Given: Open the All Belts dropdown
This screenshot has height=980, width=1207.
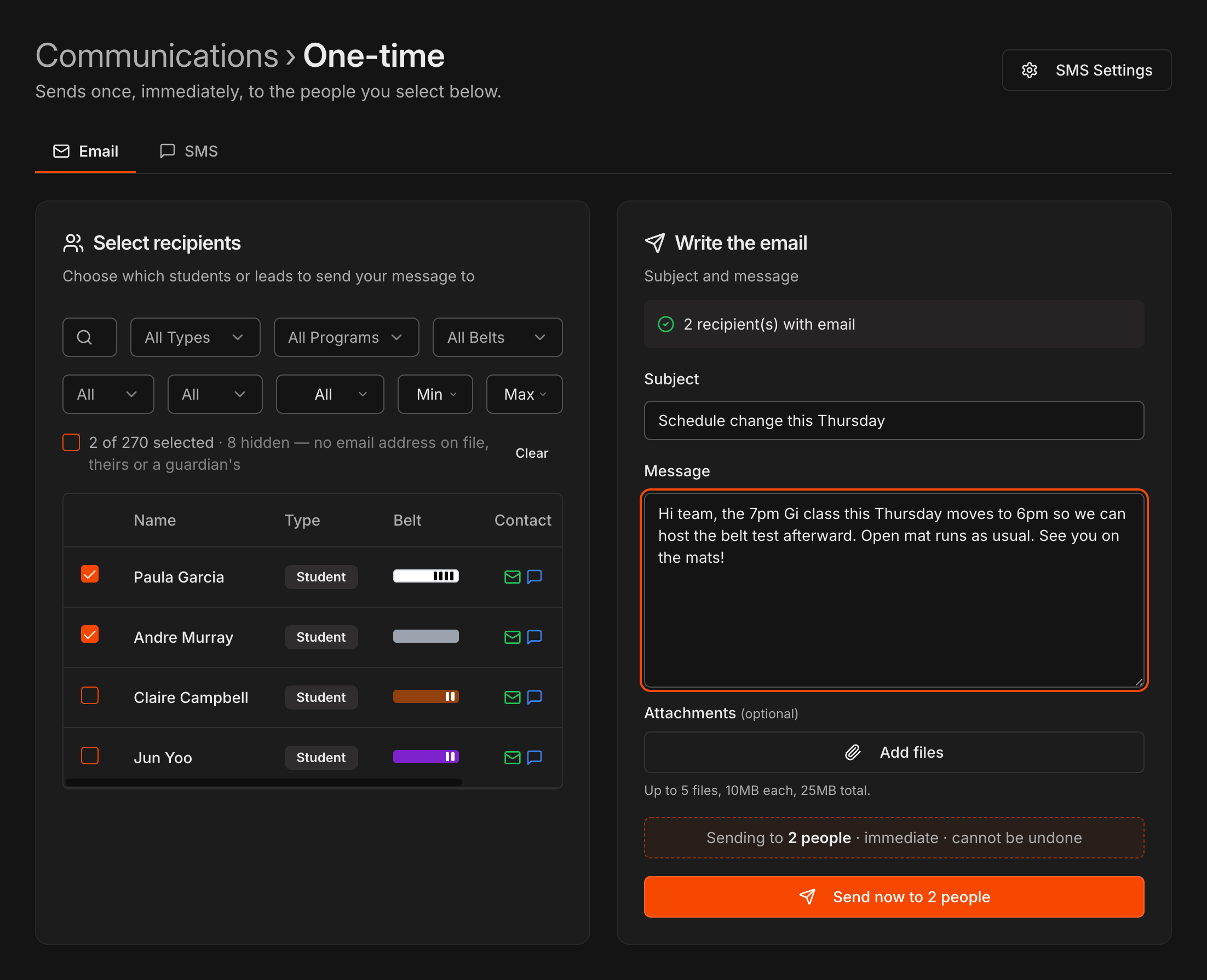Looking at the screenshot, I should [497, 337].
